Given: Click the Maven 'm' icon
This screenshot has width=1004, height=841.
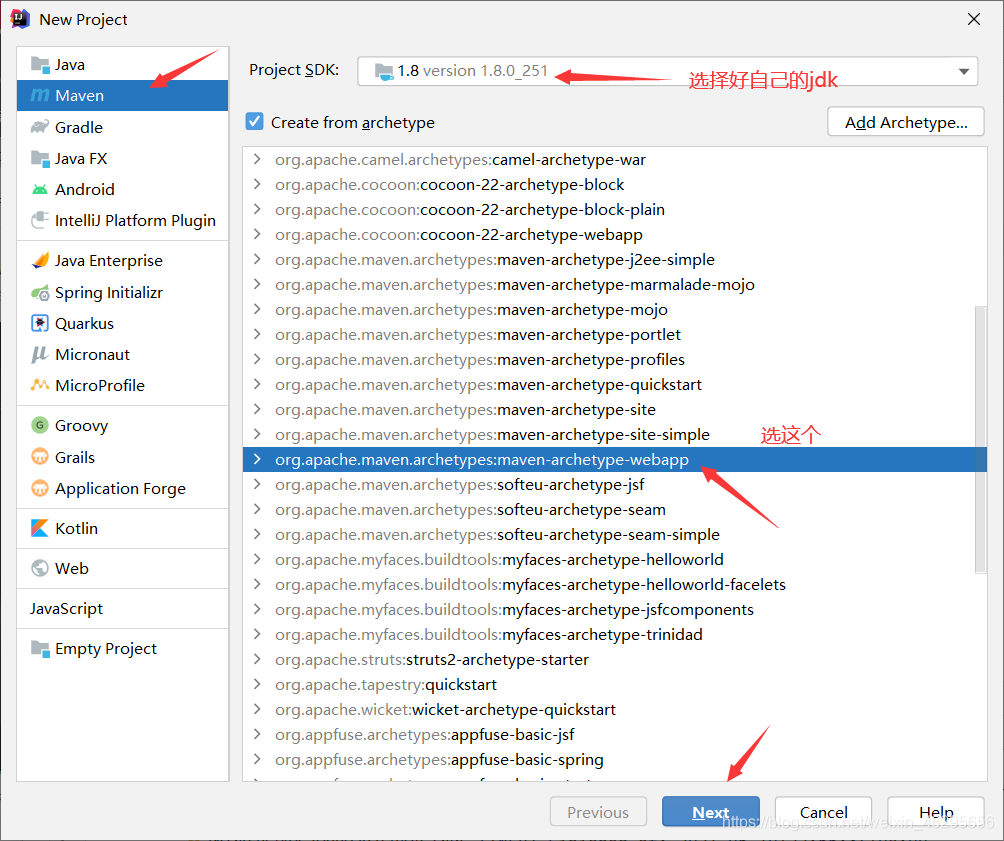Looking at the screenshot, I should [40, 95].
